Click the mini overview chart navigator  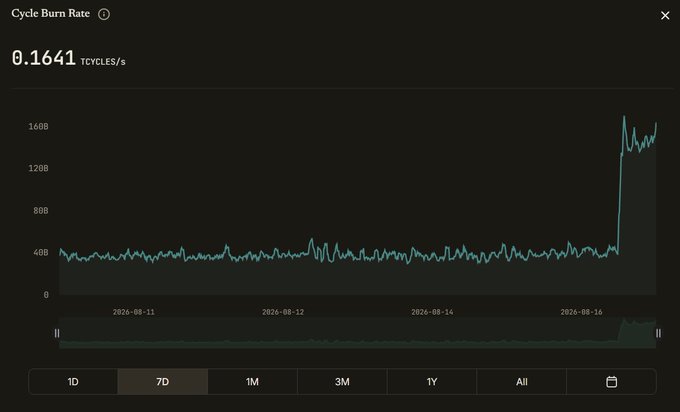coord(357,333)
